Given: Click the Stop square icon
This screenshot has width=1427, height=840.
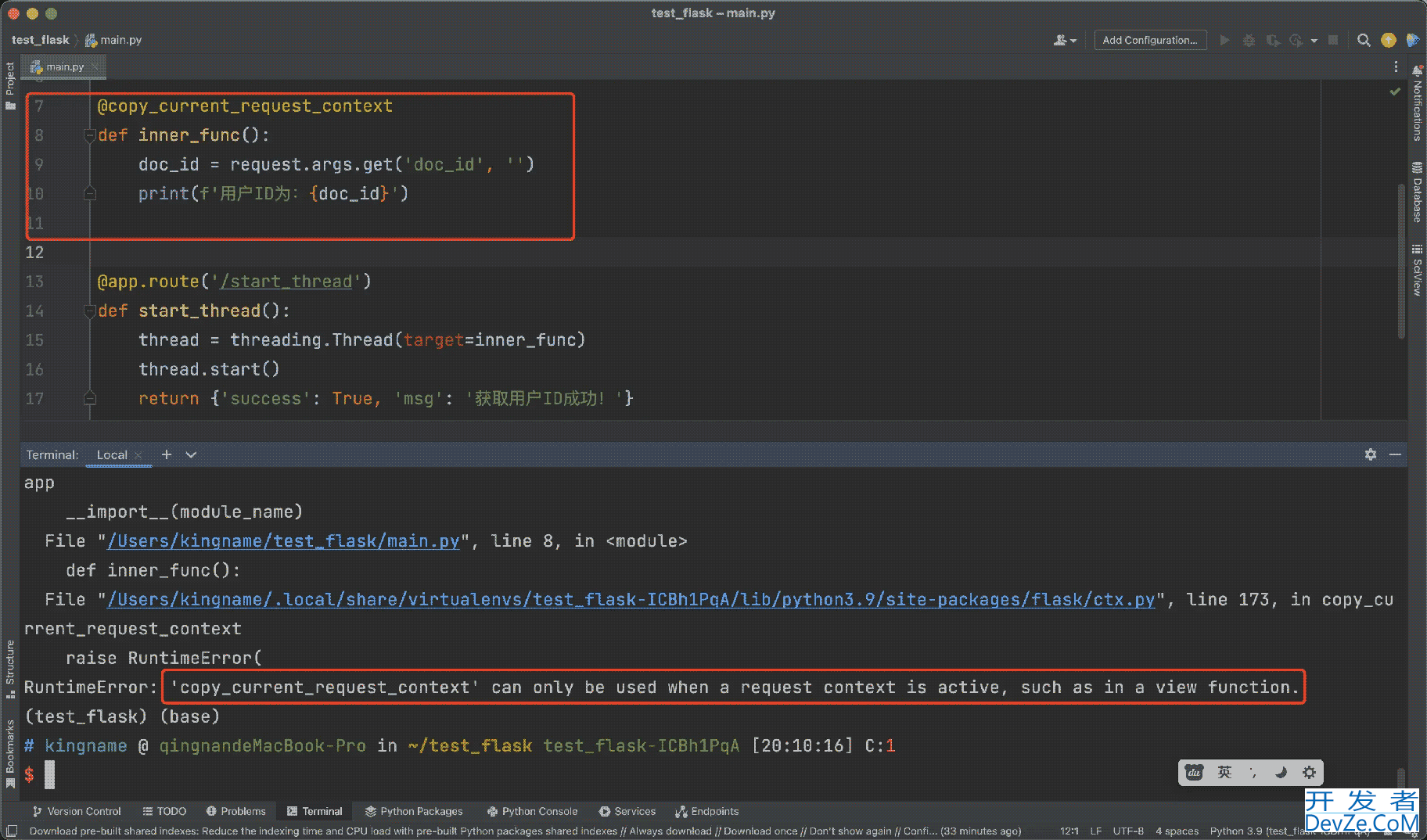Looking at the screenshot, I should pyautogui.click(x=1333, y=40).
